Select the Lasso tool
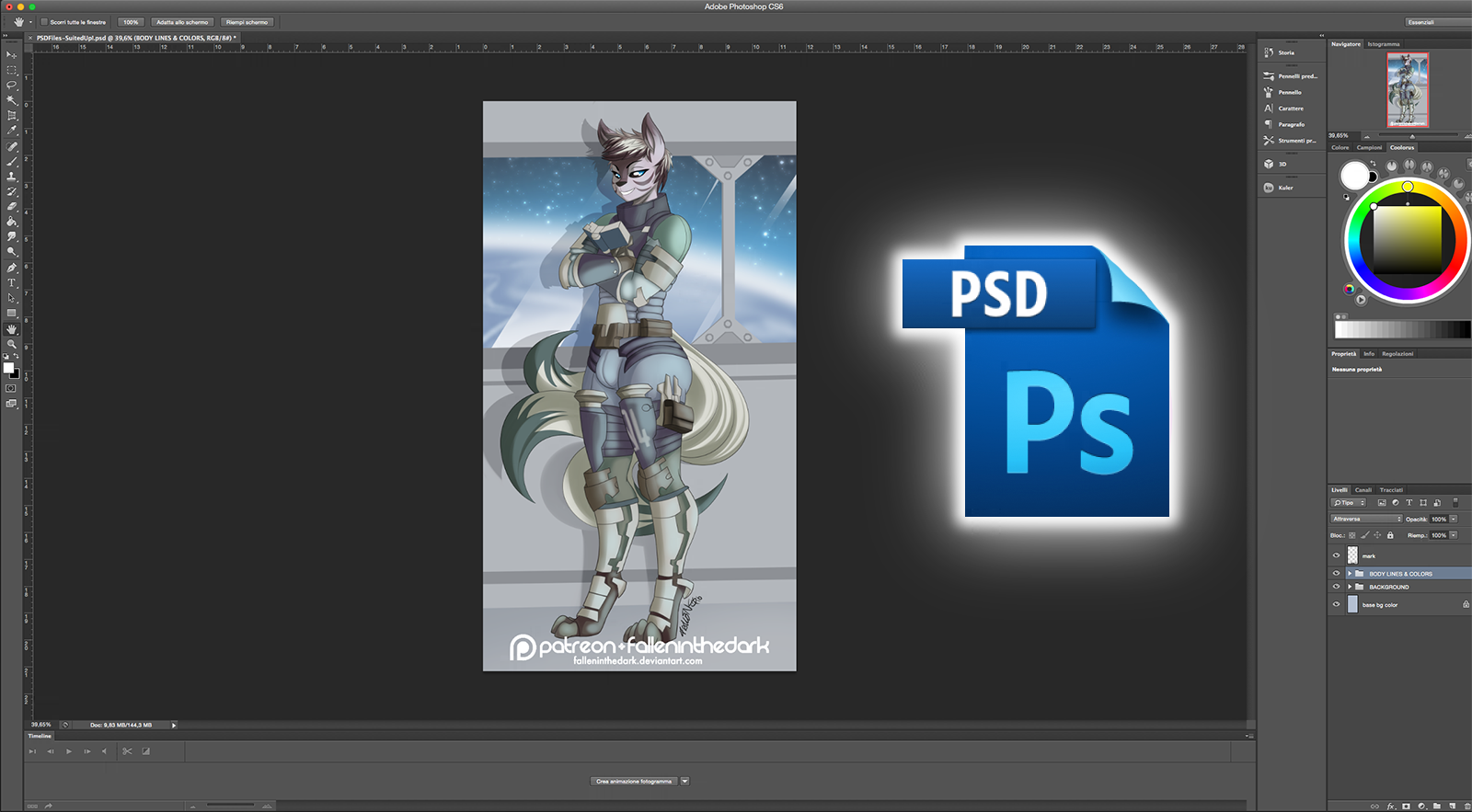 point(11,85)
